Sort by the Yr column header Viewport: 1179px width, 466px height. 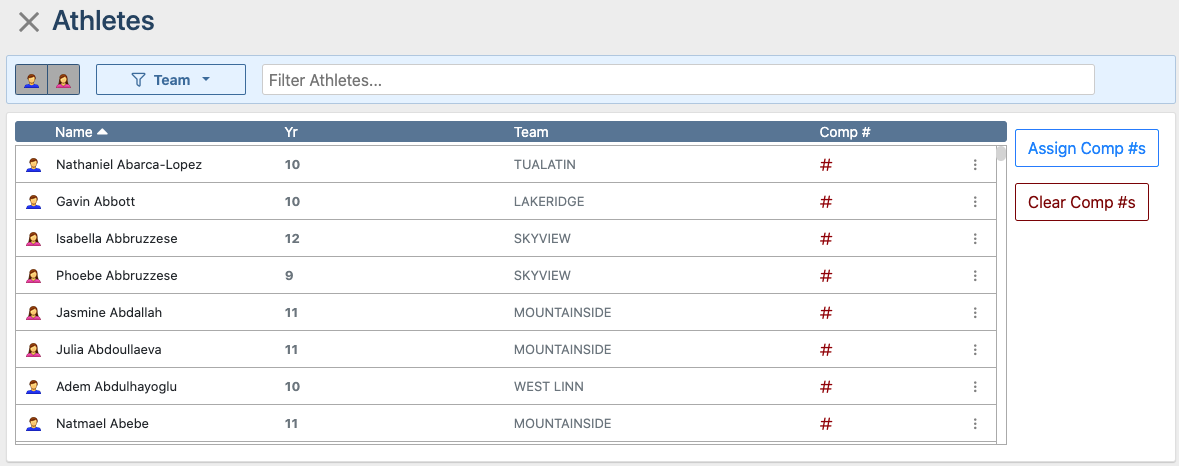[x=291, y=132]
